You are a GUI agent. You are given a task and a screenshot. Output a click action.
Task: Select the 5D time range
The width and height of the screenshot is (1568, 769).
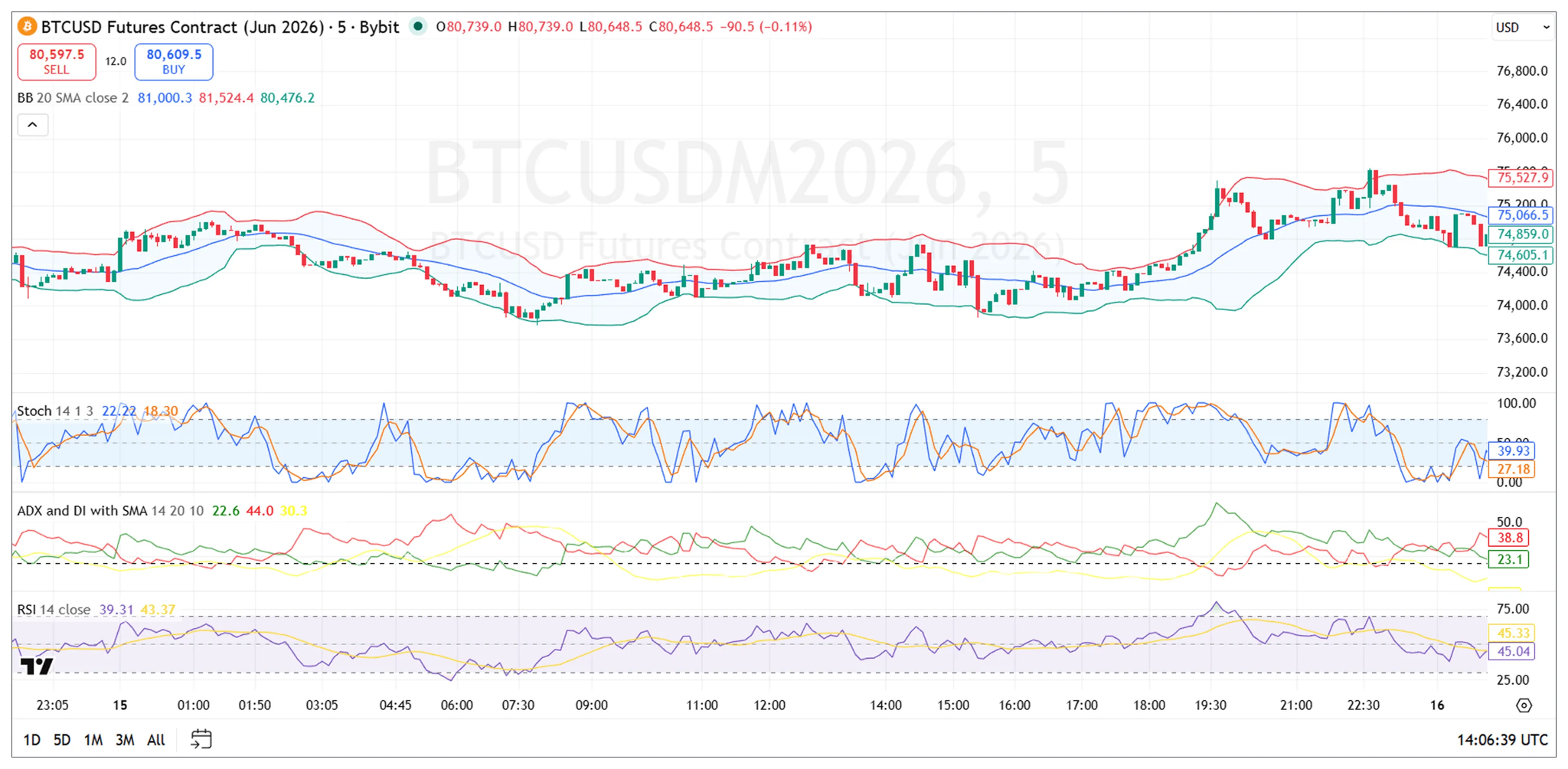62,740
